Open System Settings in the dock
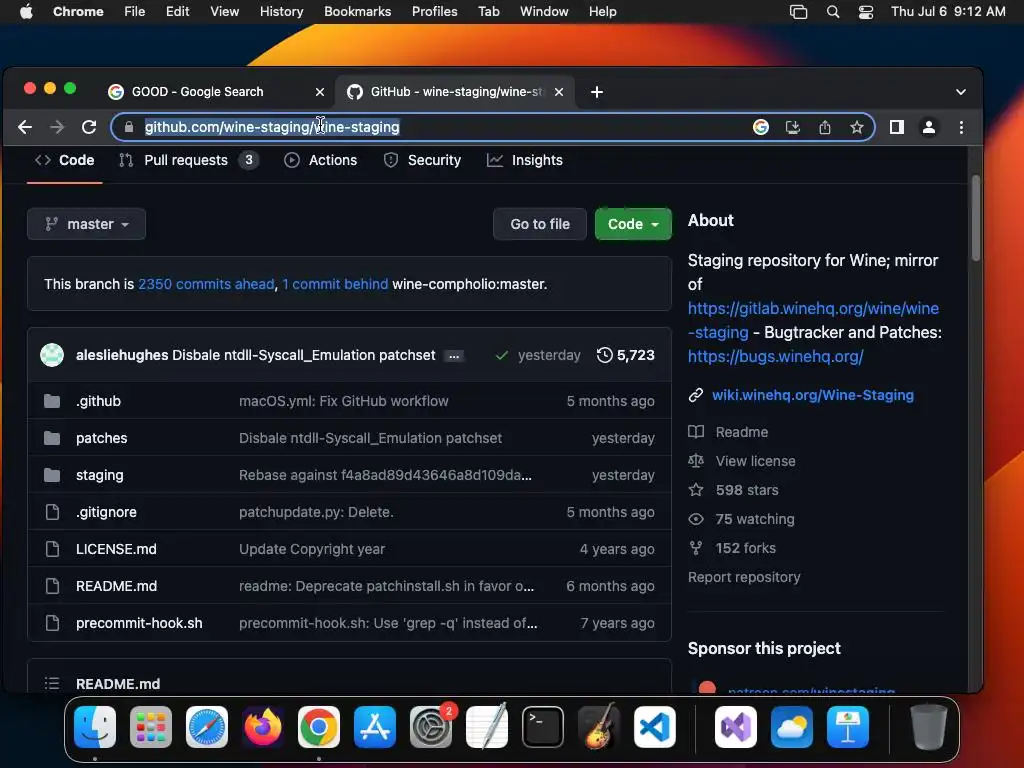Viewport: 1024px width, 768px height. pos(431,727)
